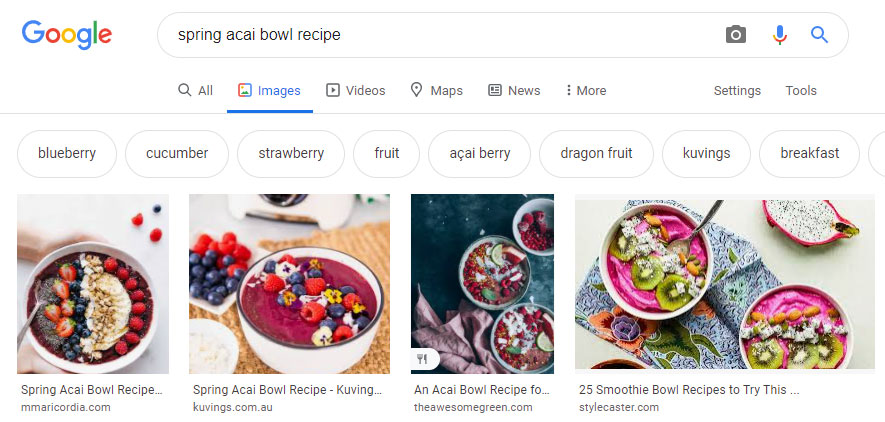Screen dimensions: 885x422
Task: Open the Settings menu
Action: (x=737, y=90)
